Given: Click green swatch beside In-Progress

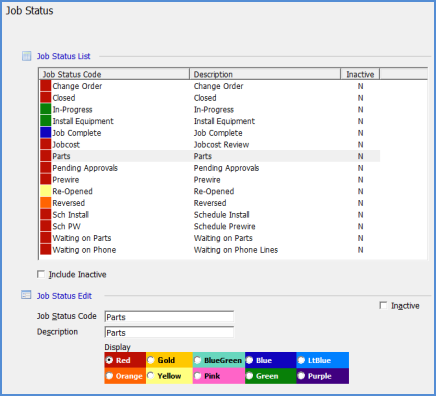Looking at the screenshot, I should (45, 109).
